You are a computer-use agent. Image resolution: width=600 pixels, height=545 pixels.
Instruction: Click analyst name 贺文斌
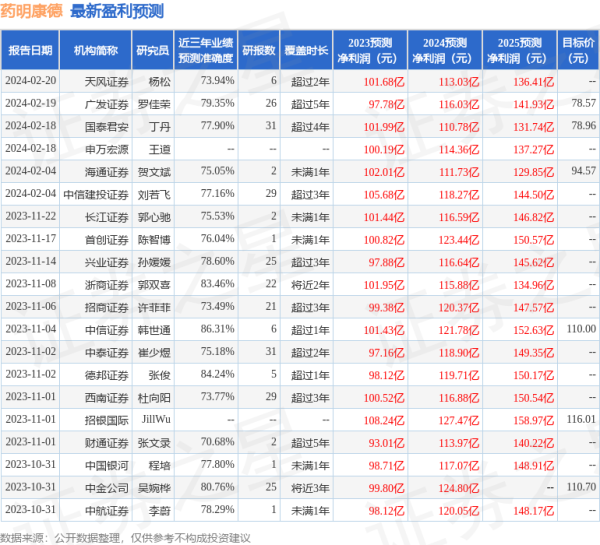click(154, 172)
